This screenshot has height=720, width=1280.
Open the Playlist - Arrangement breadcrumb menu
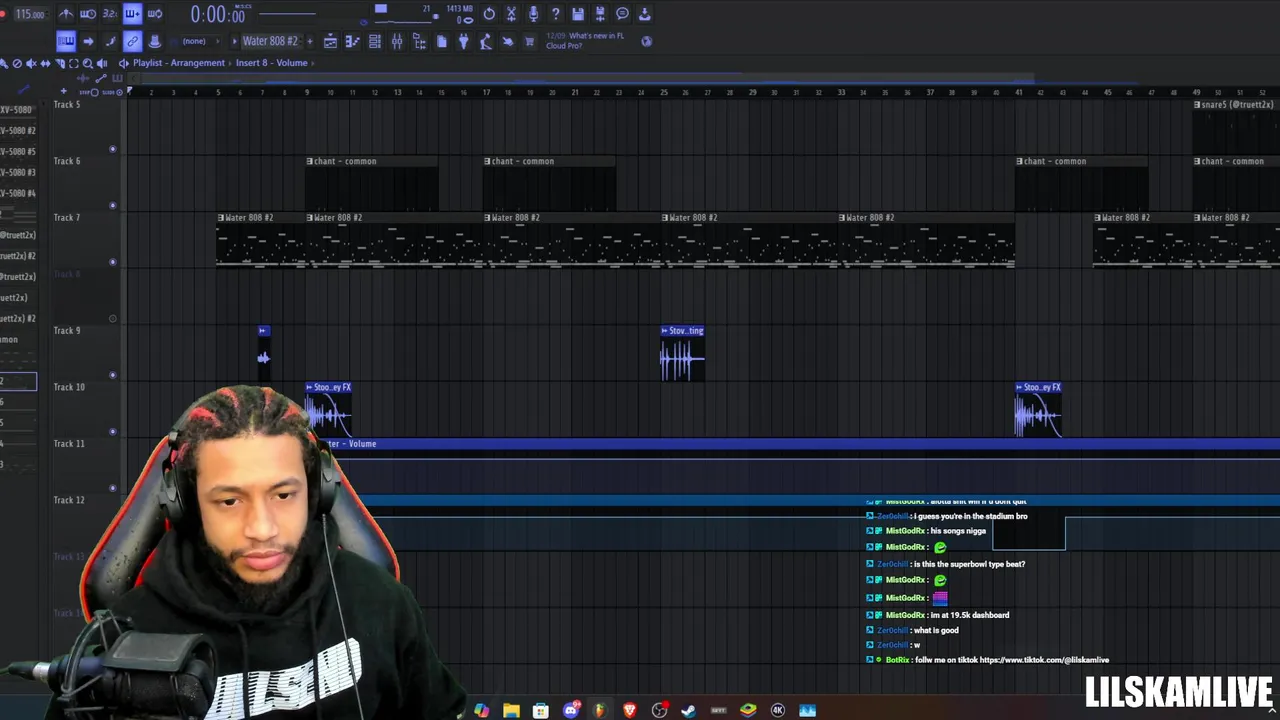(179, 63)
